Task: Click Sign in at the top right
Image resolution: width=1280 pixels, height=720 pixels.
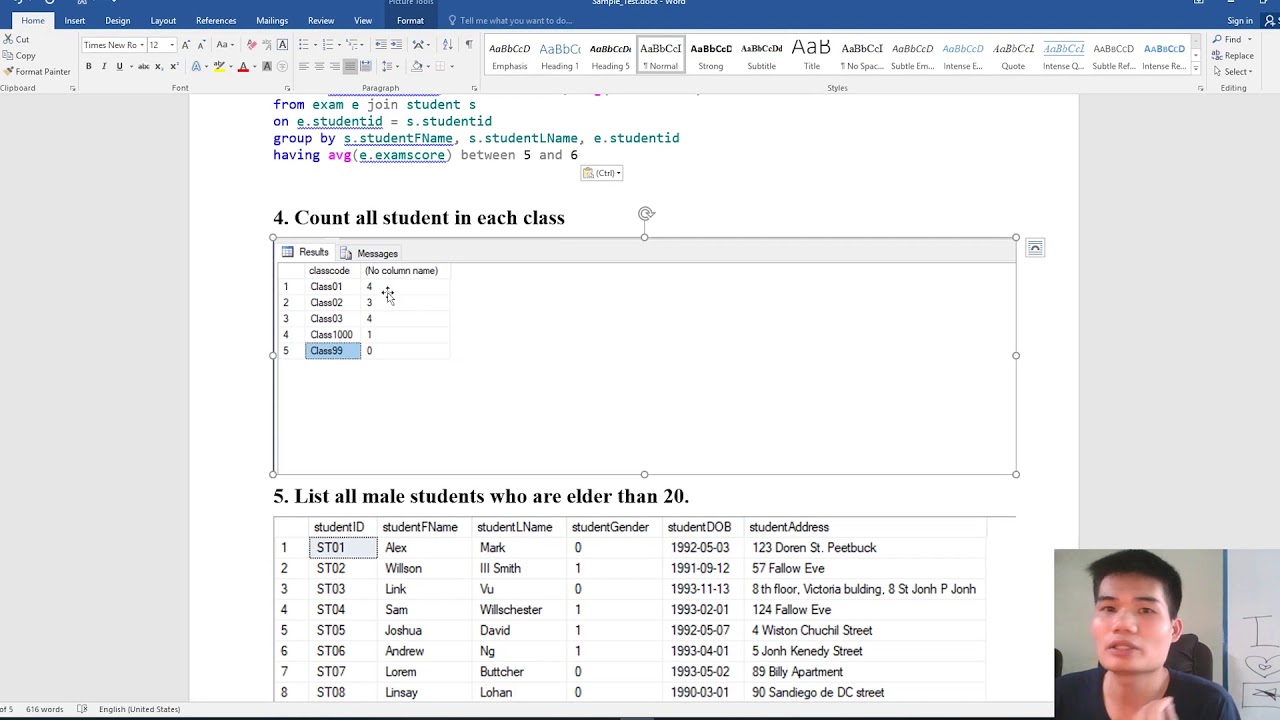Action: pyautogui.click(x=1240, y=20)
